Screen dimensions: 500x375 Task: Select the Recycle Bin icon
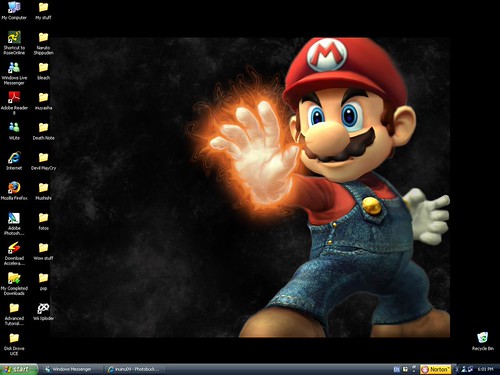[483, 341]
